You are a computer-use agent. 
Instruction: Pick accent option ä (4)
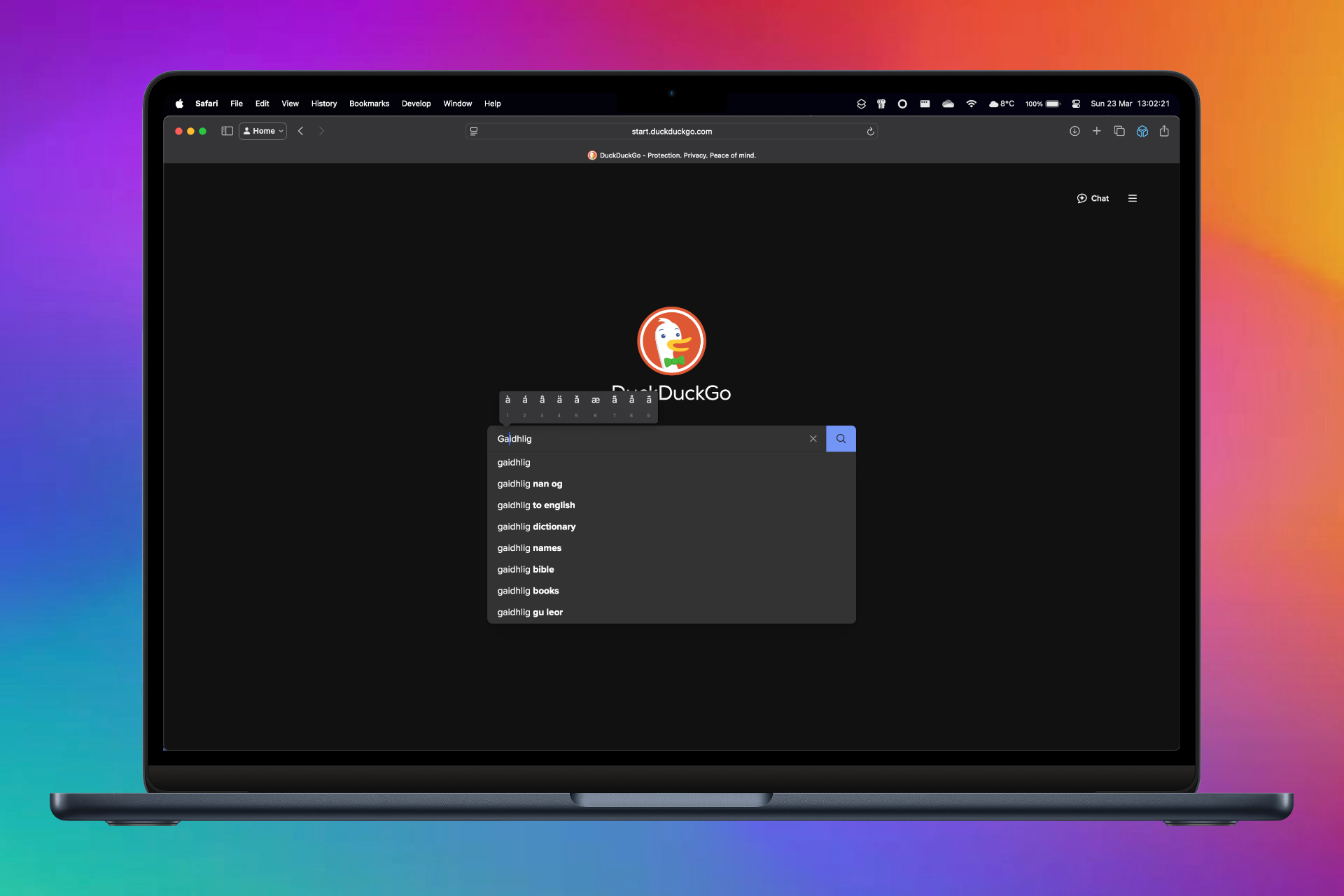559,406
